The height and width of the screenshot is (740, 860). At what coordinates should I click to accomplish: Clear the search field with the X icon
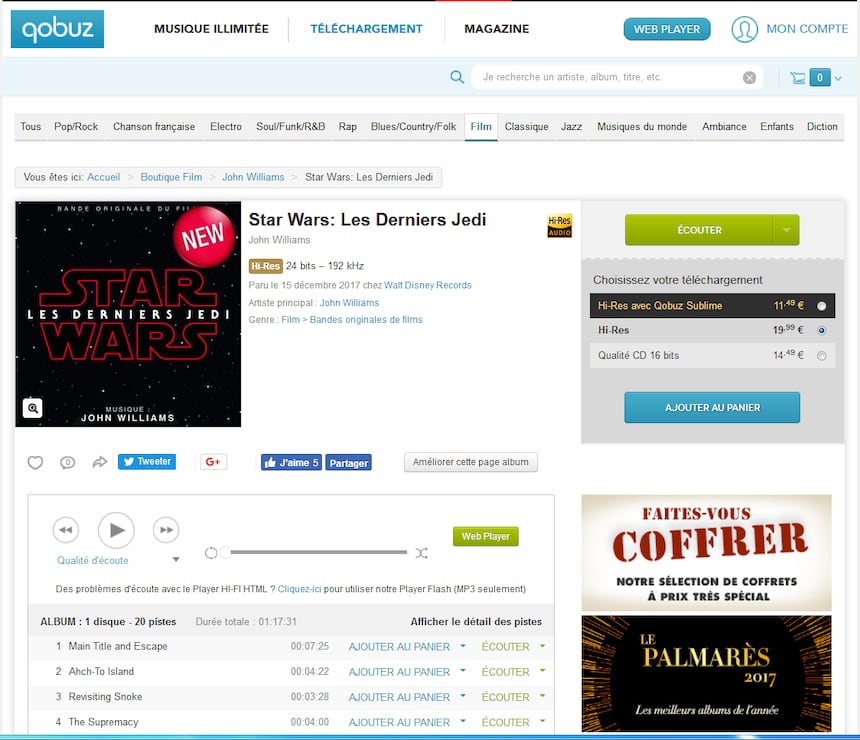tap(749, 77)
